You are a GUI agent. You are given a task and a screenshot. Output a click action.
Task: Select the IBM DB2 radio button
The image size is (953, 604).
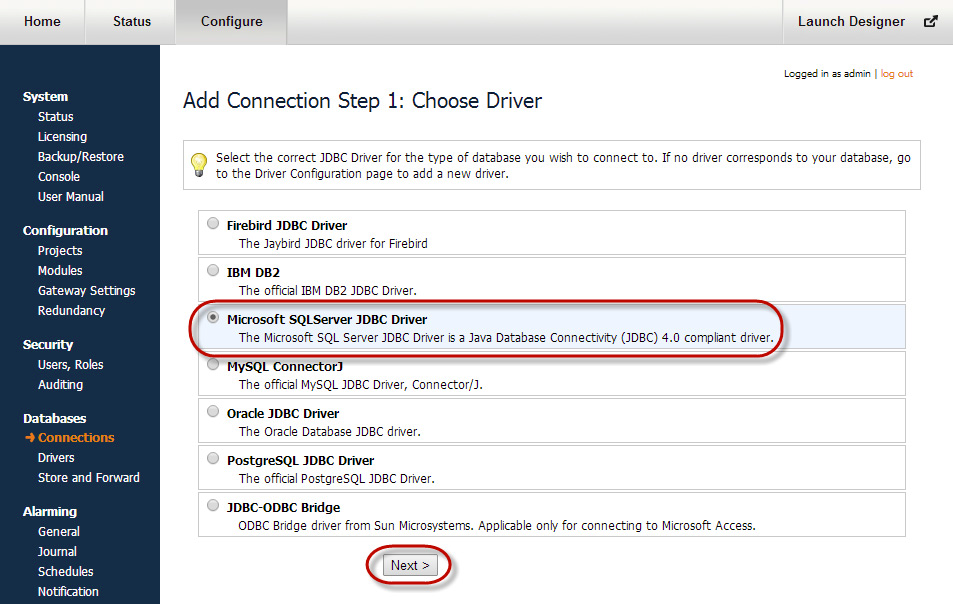tap(213, 270)
